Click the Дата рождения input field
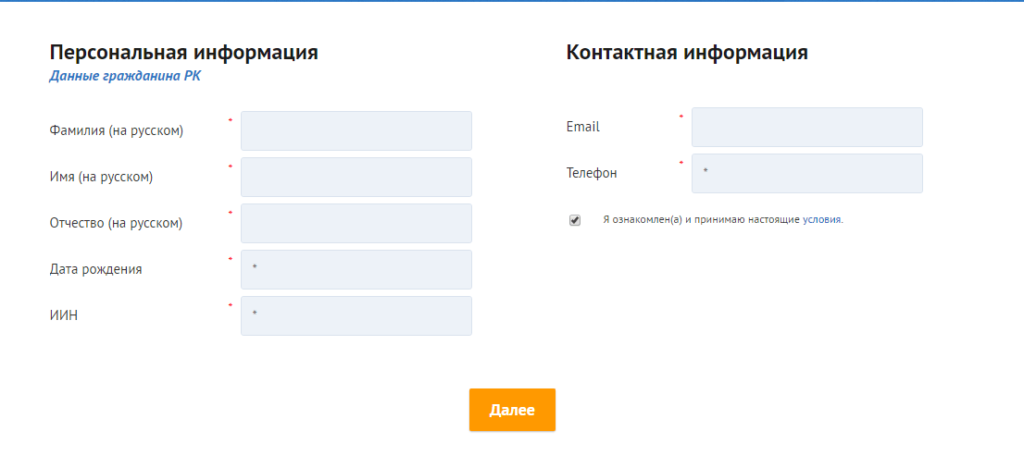The height and width of the screenshot is (456, 1024). pyautogui.click(x=356, y=270)
